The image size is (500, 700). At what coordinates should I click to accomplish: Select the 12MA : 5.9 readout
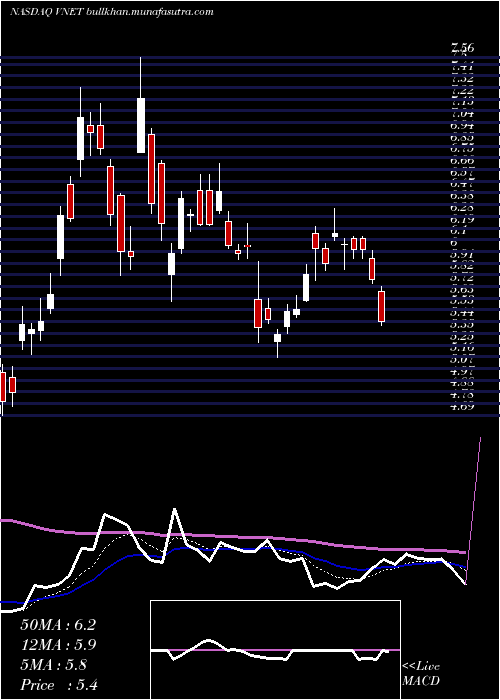58,645
